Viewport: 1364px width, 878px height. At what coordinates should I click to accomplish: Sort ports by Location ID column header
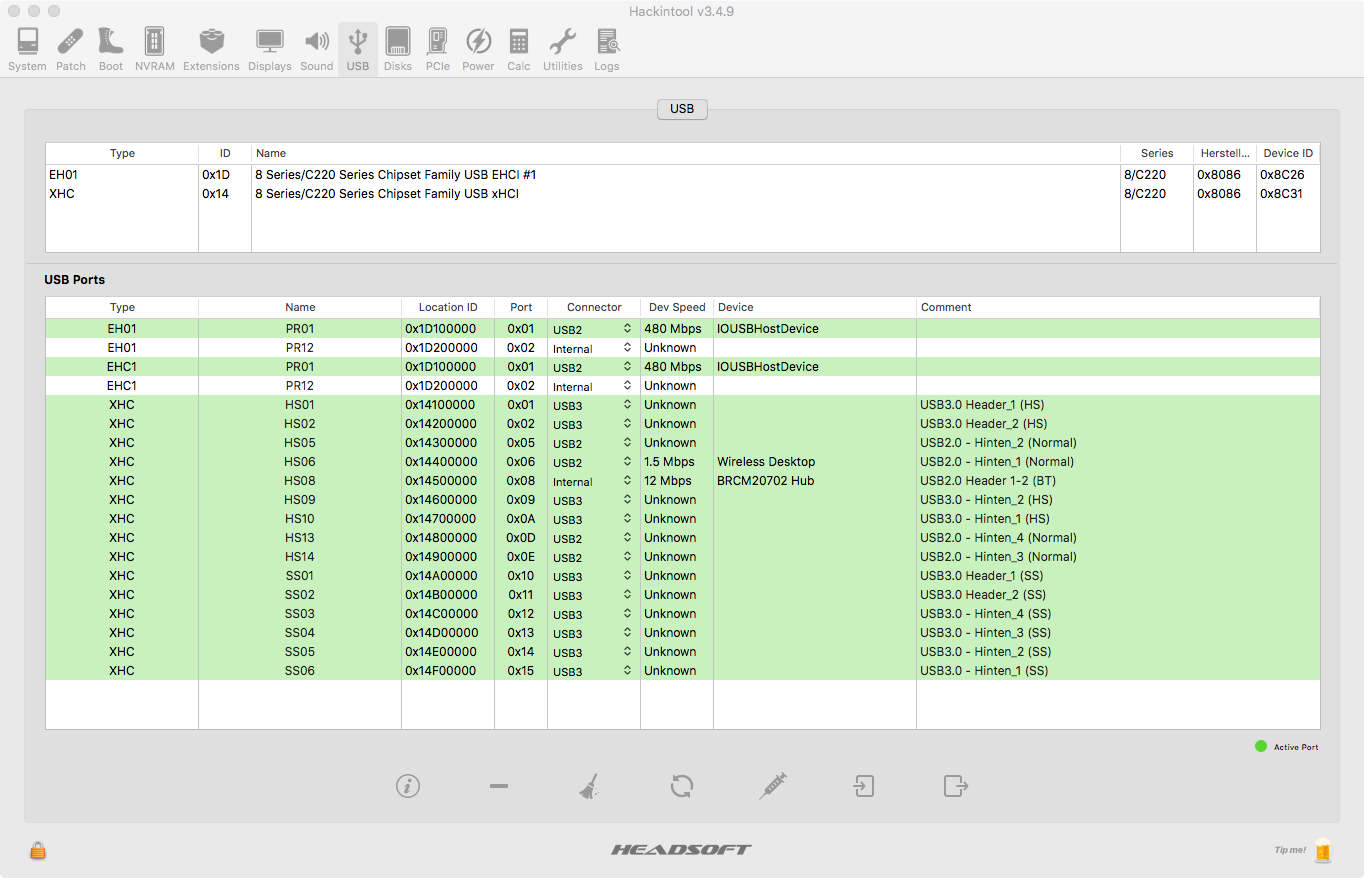pos(447,307)
